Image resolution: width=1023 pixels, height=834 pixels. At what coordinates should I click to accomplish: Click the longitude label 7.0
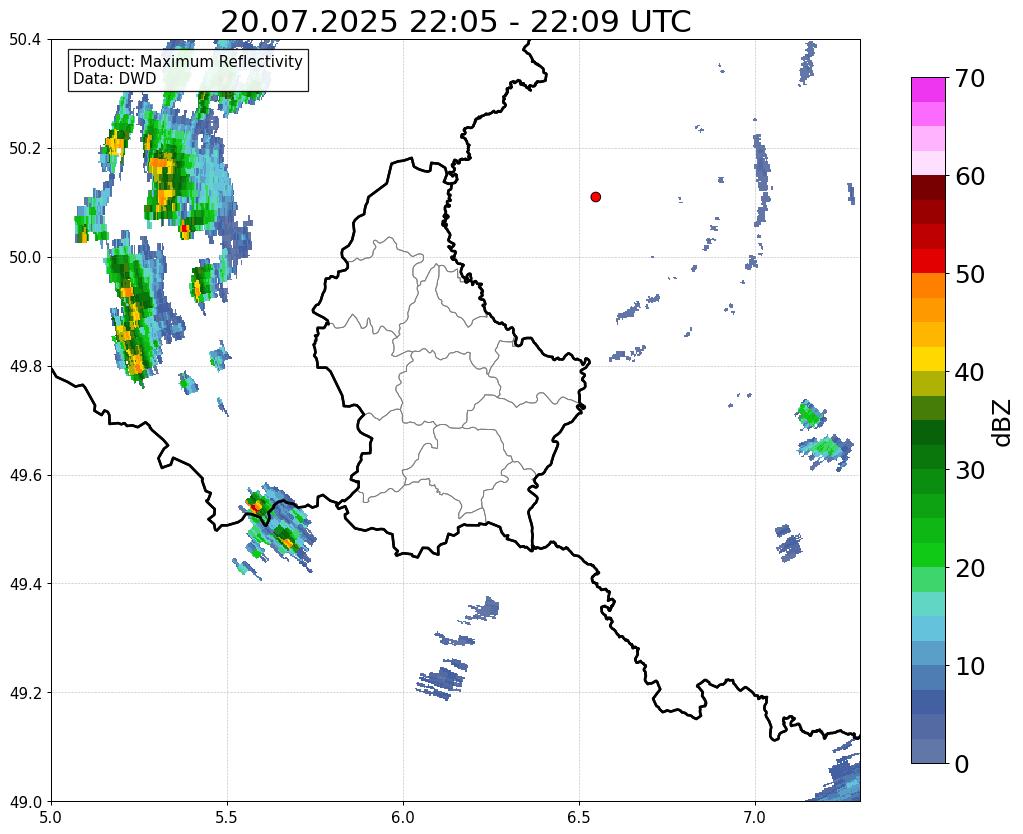pyautogui.click(x=755, y=817)
